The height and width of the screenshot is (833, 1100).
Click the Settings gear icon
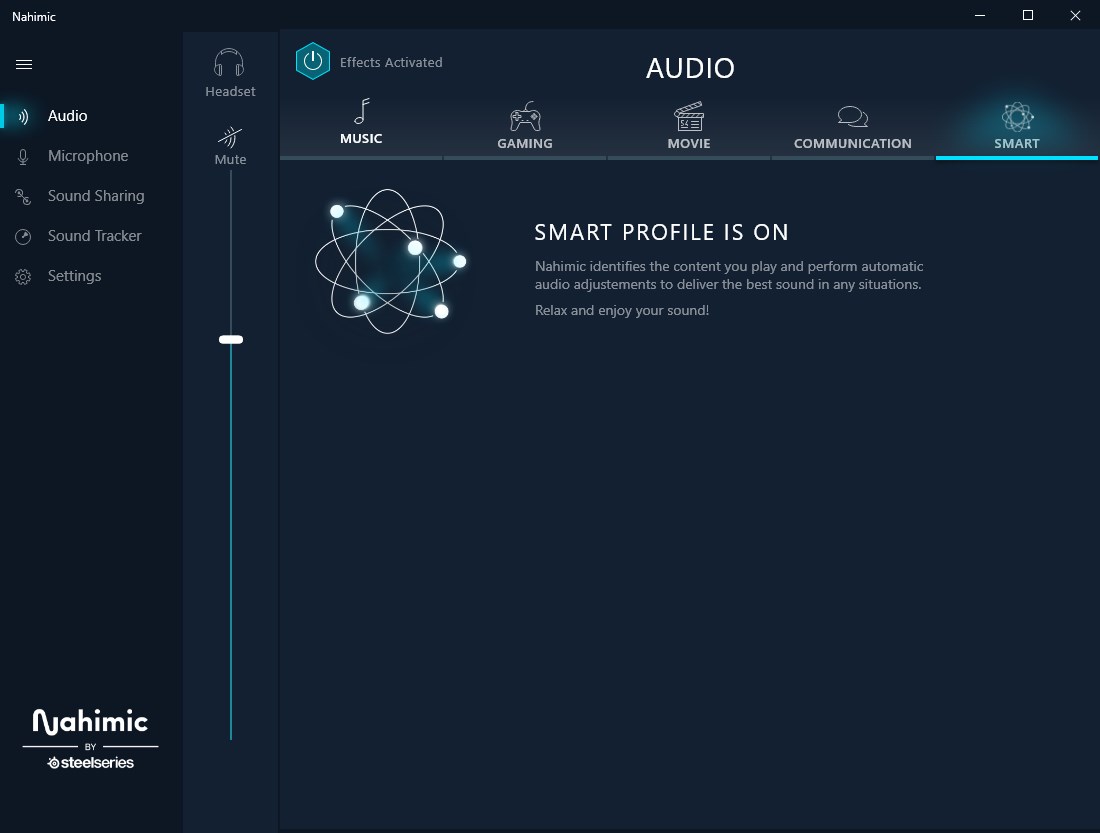click(x=21, y=275)
